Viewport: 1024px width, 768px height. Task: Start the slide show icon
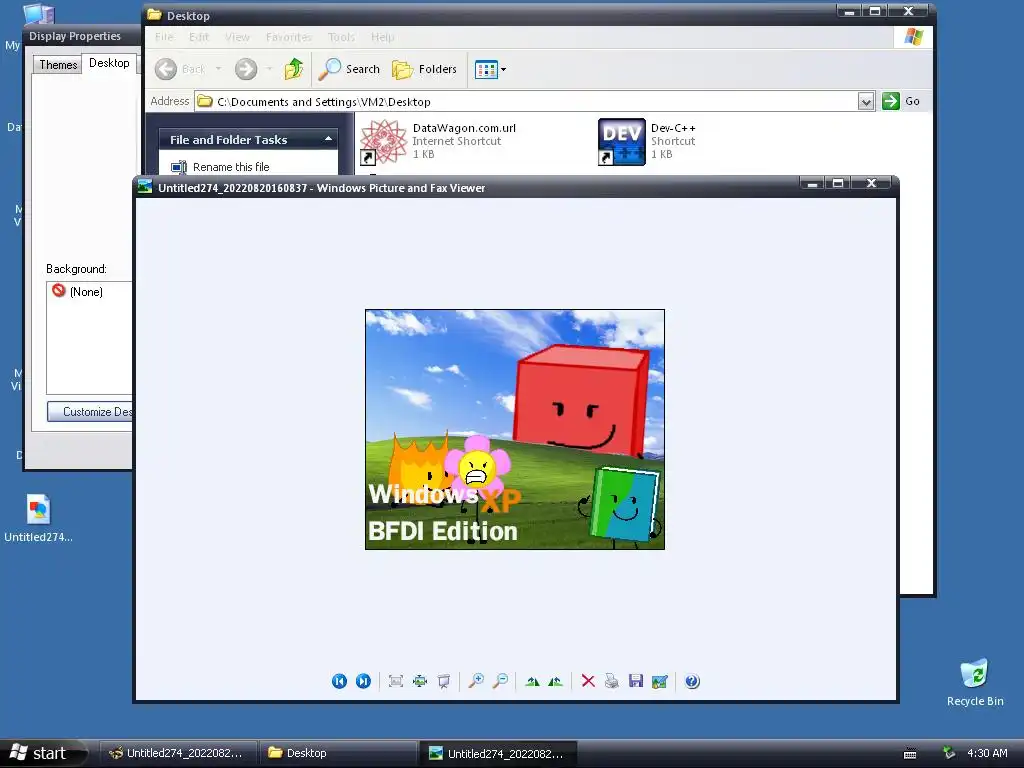coord(443,681)
